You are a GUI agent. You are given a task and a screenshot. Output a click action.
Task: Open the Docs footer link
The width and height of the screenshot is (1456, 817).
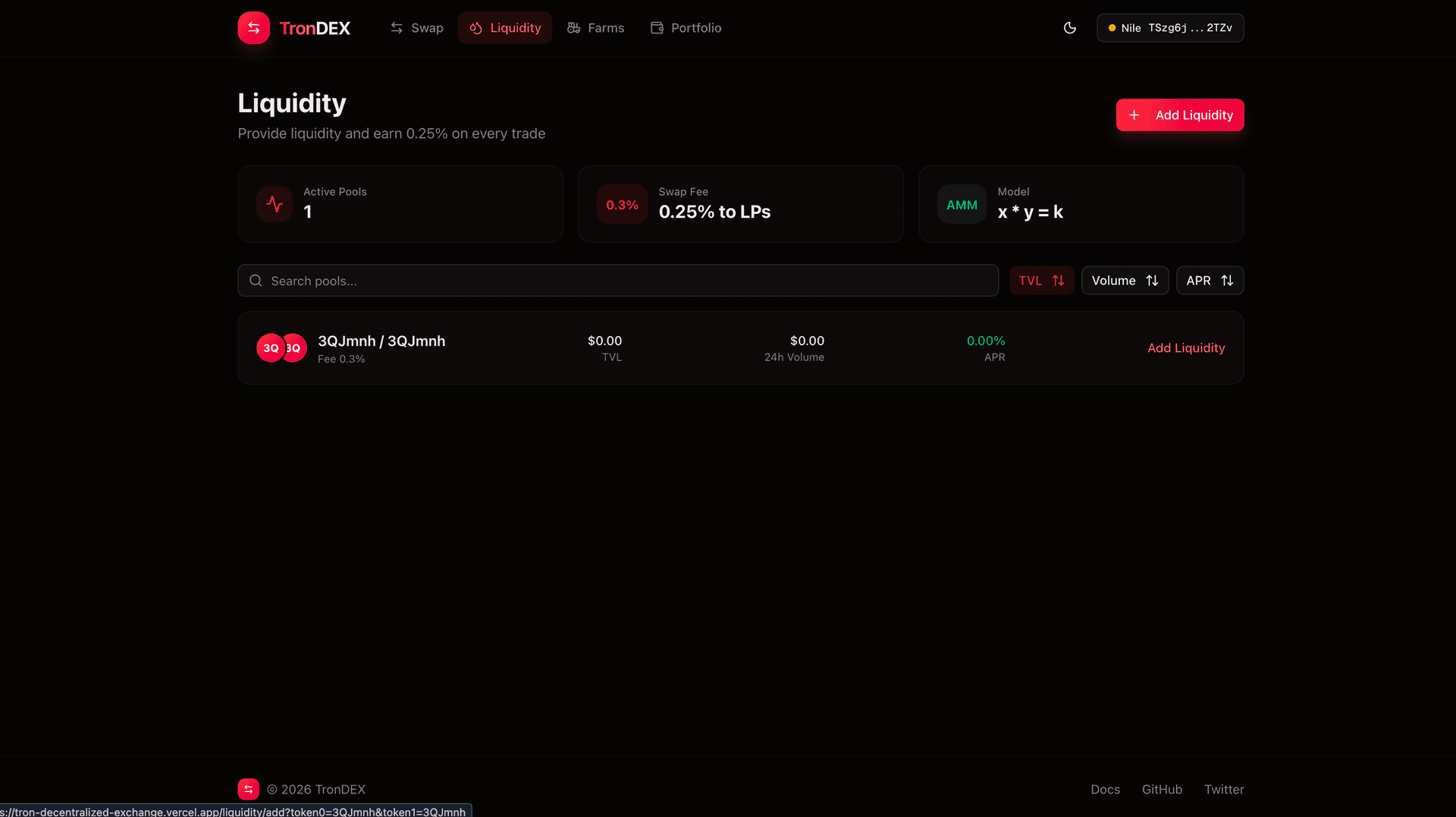1105,789
